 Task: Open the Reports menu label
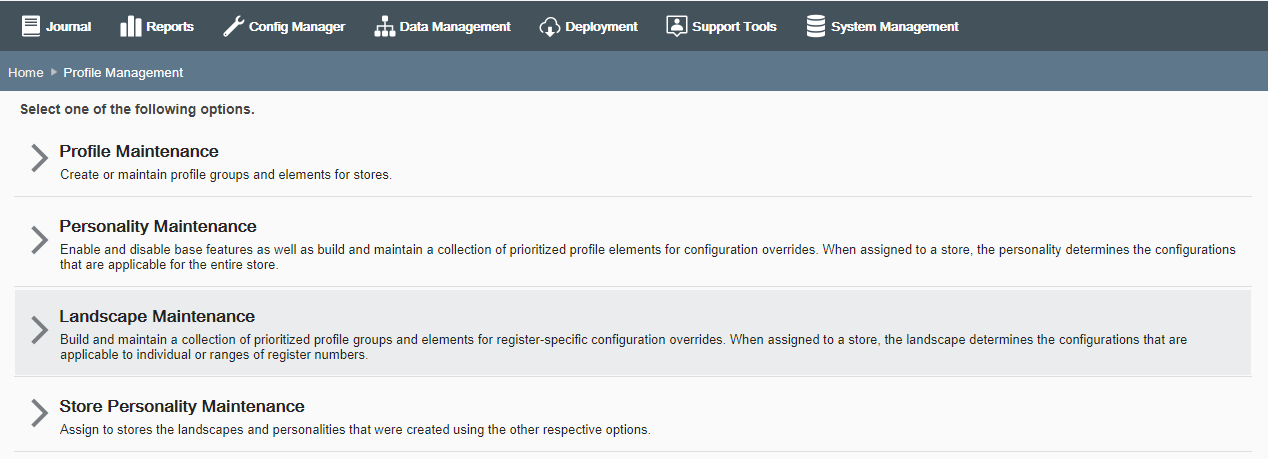(170, 27)
